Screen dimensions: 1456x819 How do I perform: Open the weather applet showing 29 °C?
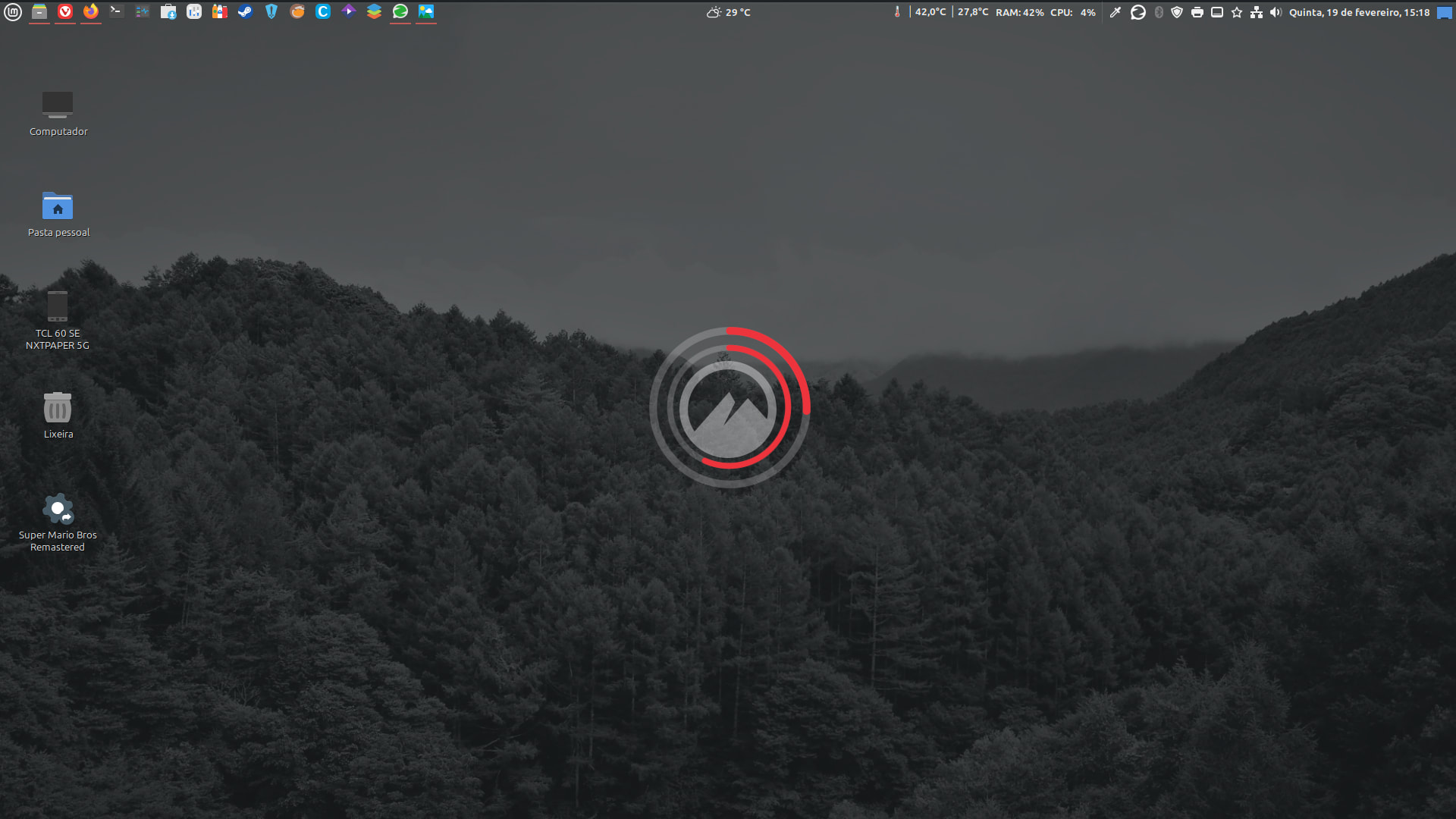[x=728, y=12]
